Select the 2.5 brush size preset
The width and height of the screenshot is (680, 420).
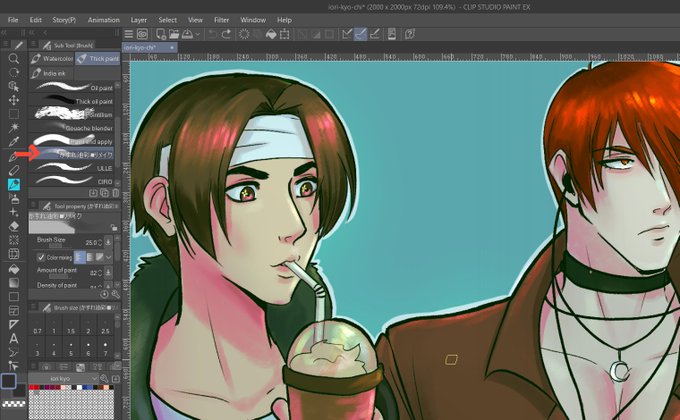click(105, 328)
